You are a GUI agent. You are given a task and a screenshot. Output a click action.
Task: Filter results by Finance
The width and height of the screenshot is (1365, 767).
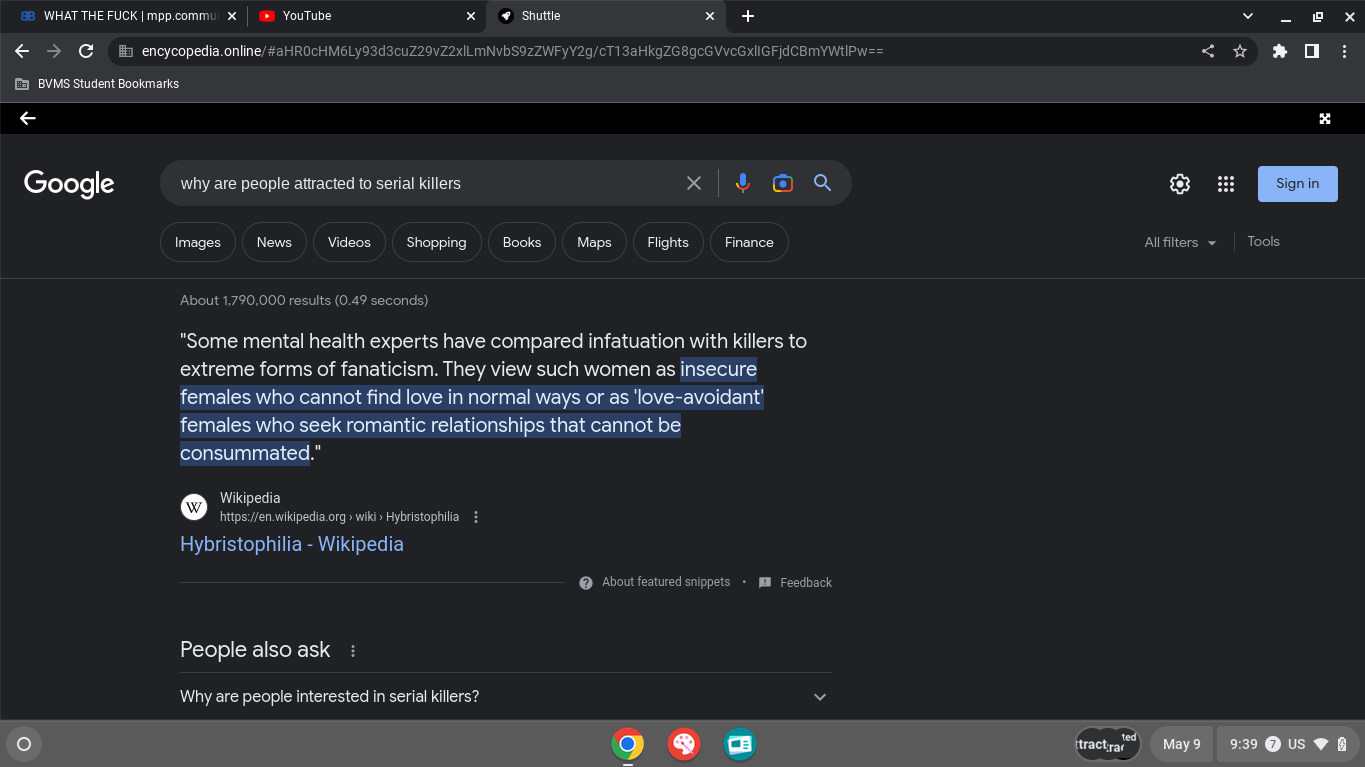(x=749, y=242)
